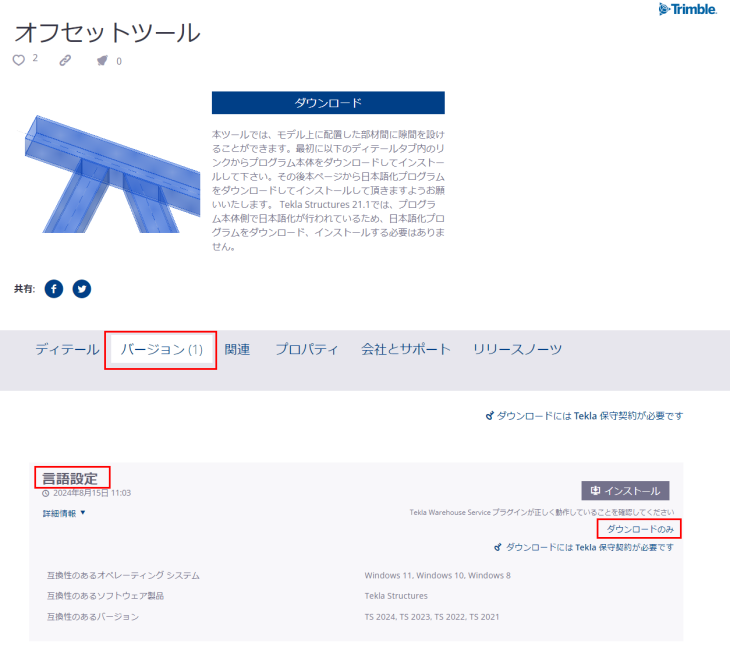Click upper Tekla 保守契約 required link
The width and height of the screenshot is (730, 650).
pyautogui.click(x=585, y=416)
